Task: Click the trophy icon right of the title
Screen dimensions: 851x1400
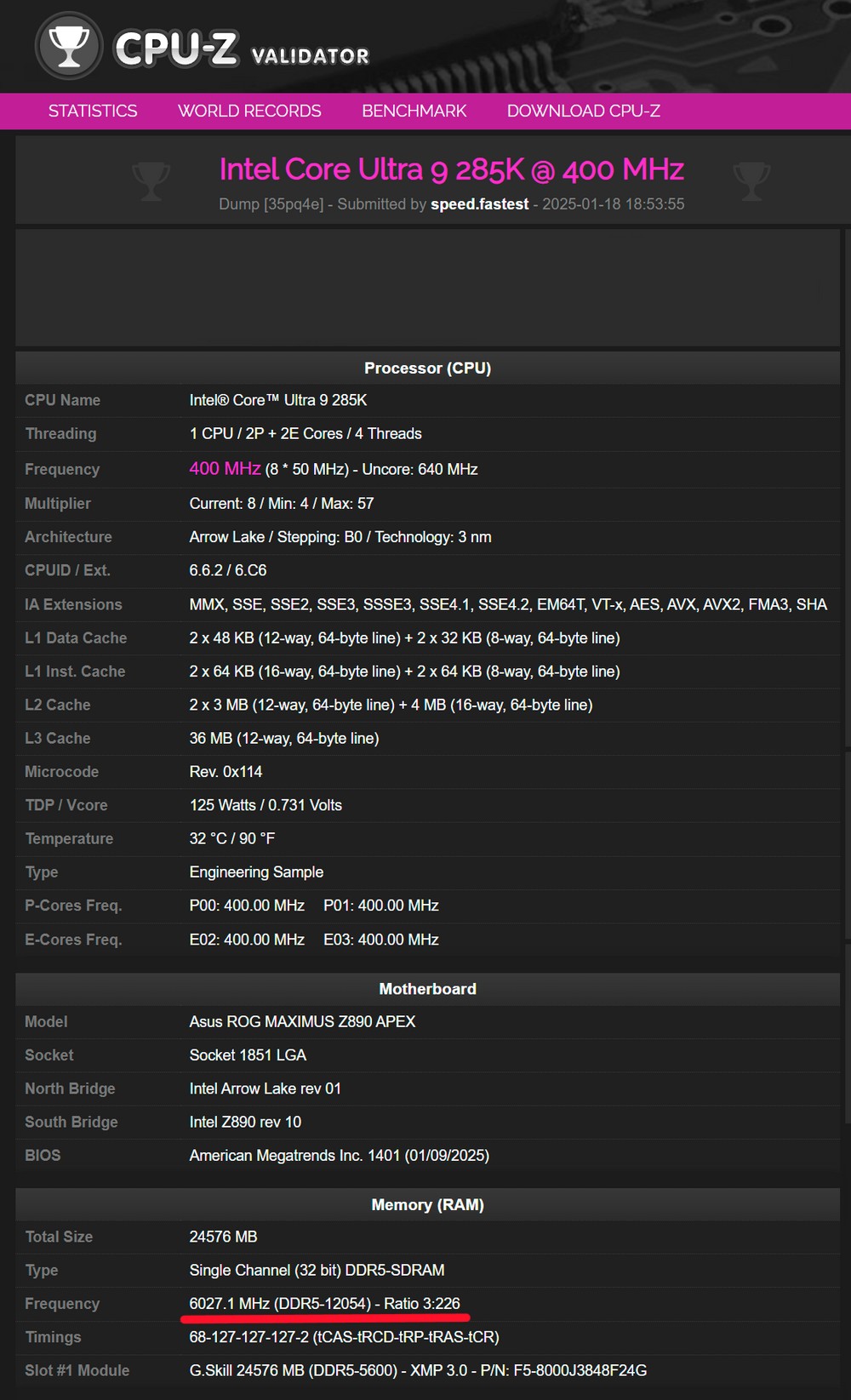Action: (751, 180)
